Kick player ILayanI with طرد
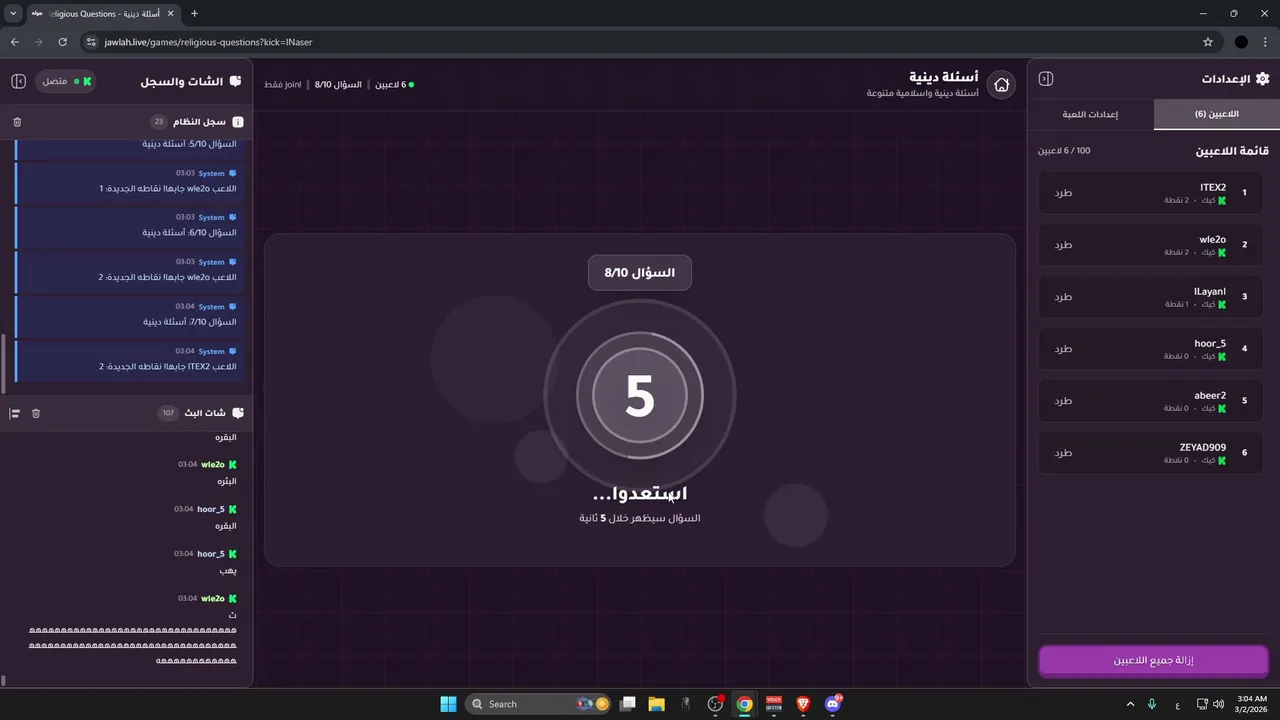Screen dimensions: 1280x720 (x=1063, y=297)
